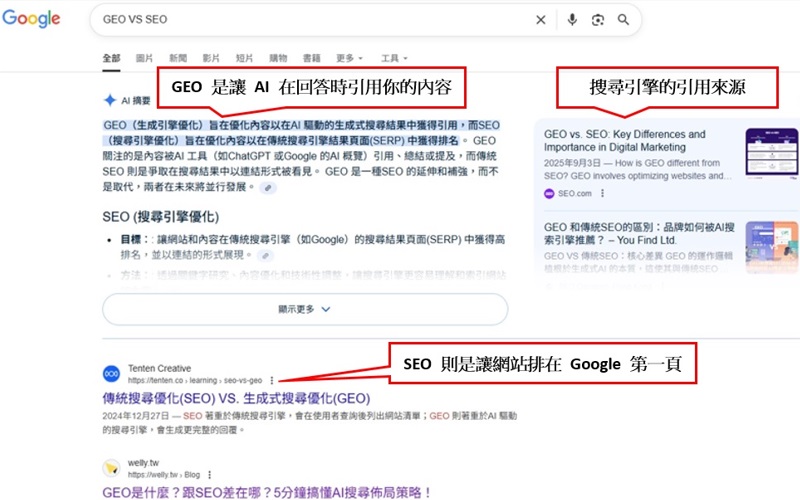The height and width of the screenshot is (500, 800).
Task: Switch to the 圖片 tab
Action: point(145,58)
